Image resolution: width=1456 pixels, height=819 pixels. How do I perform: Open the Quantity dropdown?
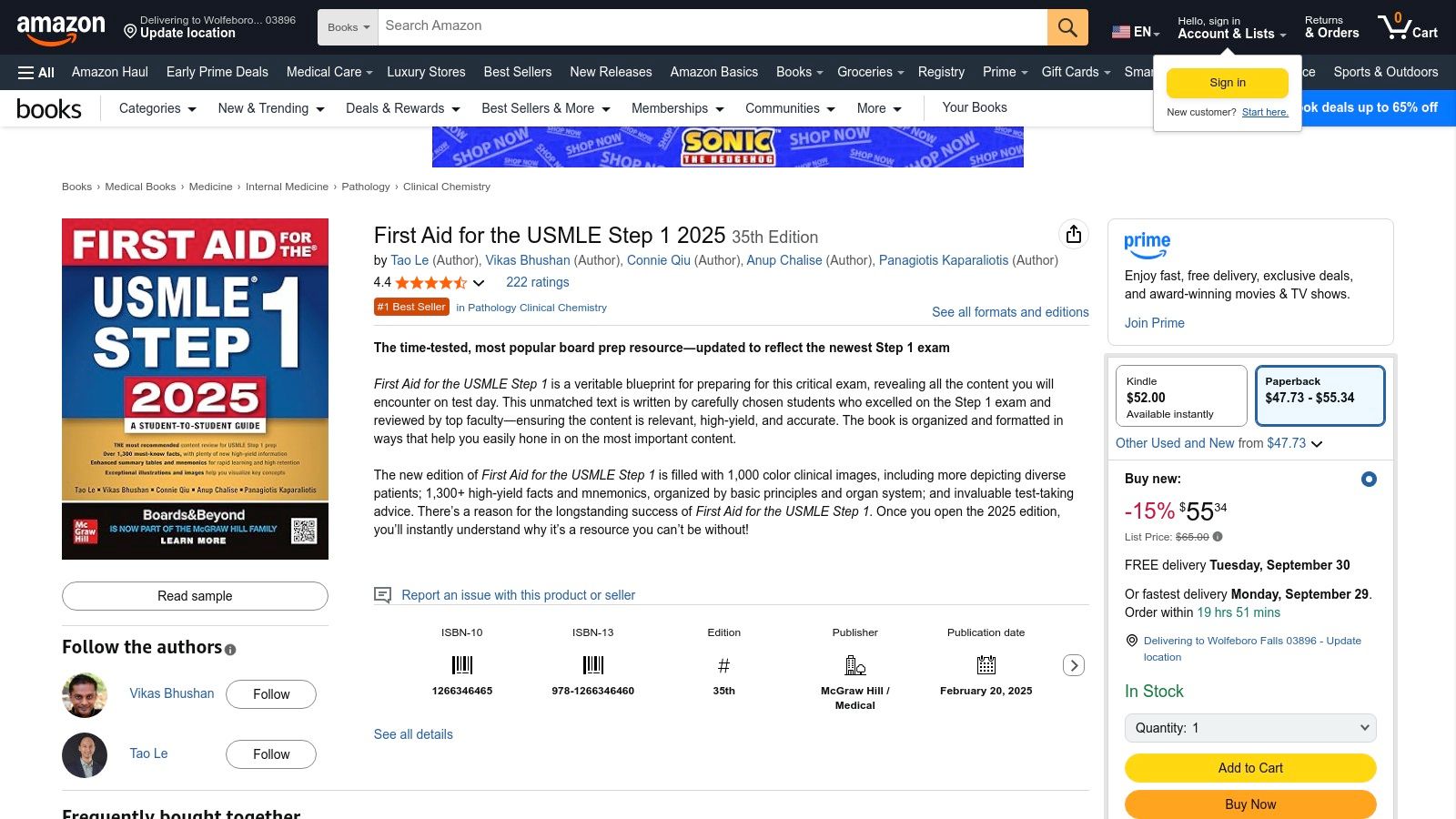click(x=1250, y=728)
